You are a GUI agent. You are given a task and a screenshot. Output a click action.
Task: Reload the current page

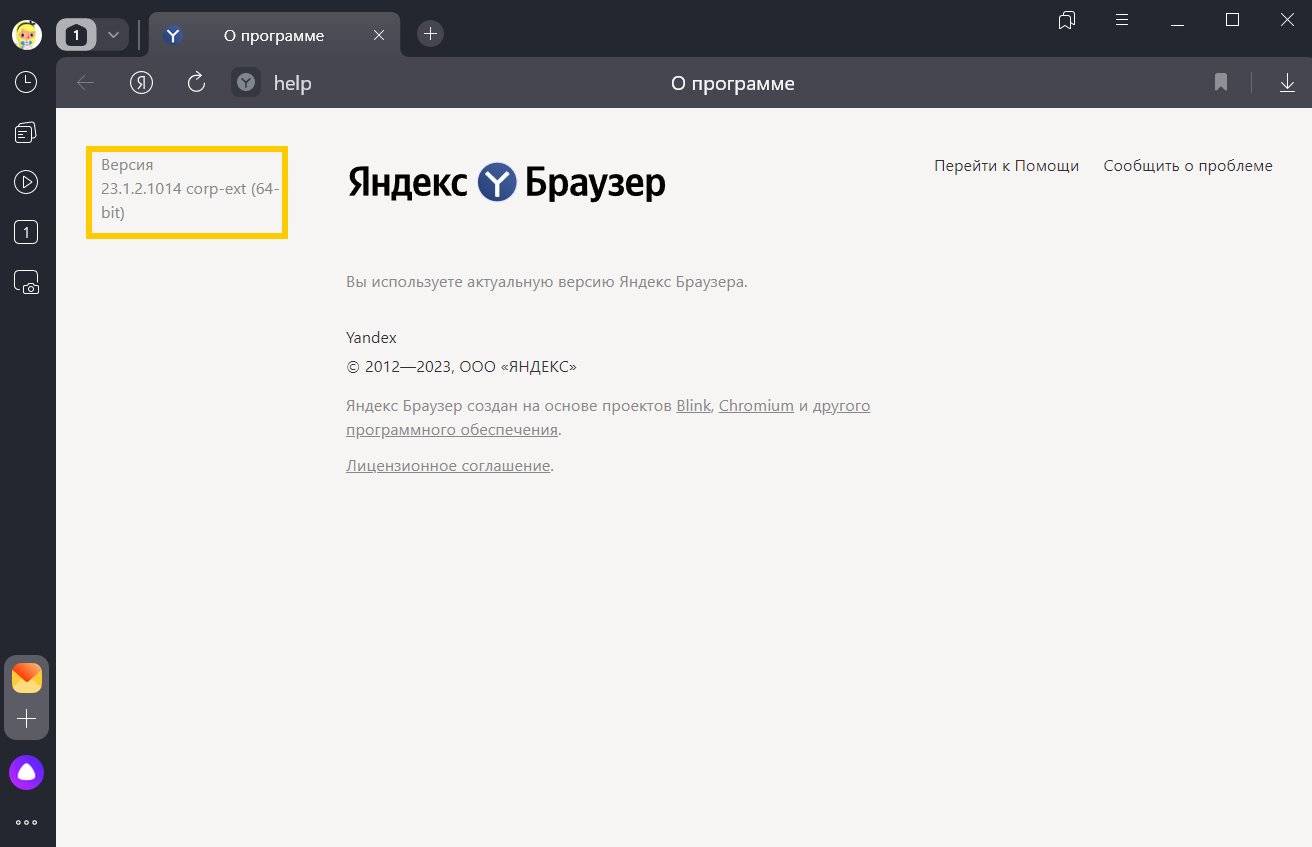(x=196, y=83)
